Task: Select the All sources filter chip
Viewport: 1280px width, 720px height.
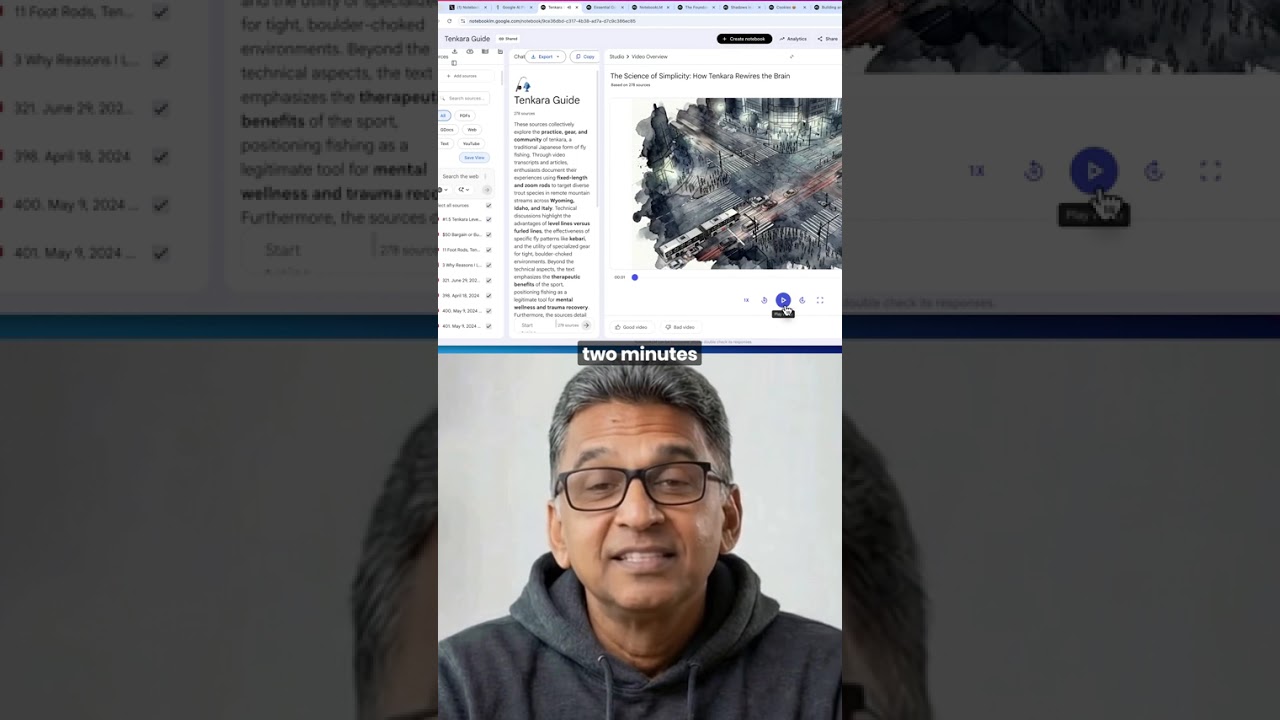Action: (x=444, y=116)
